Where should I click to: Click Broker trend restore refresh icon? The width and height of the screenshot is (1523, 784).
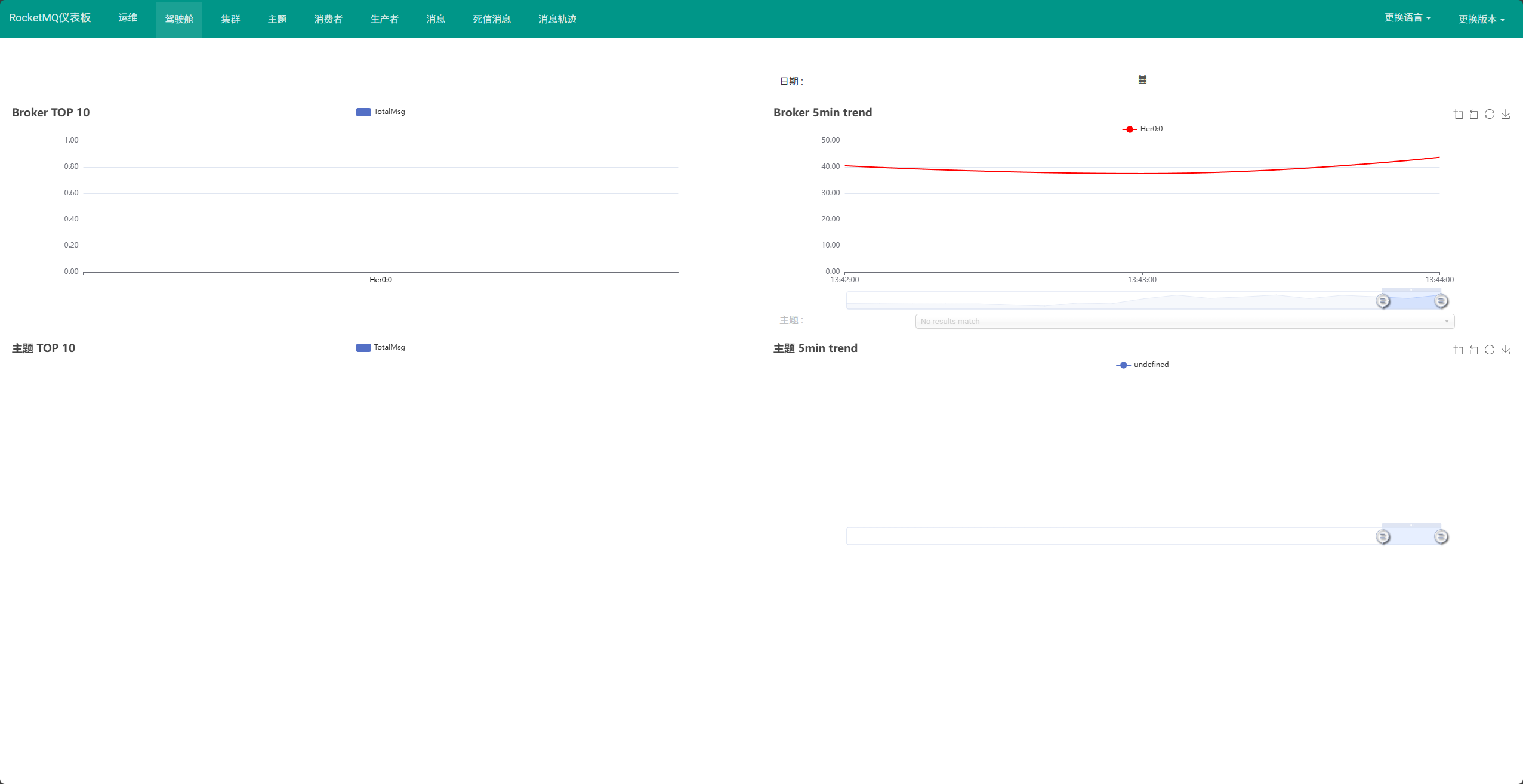[x=1490, y=114]
